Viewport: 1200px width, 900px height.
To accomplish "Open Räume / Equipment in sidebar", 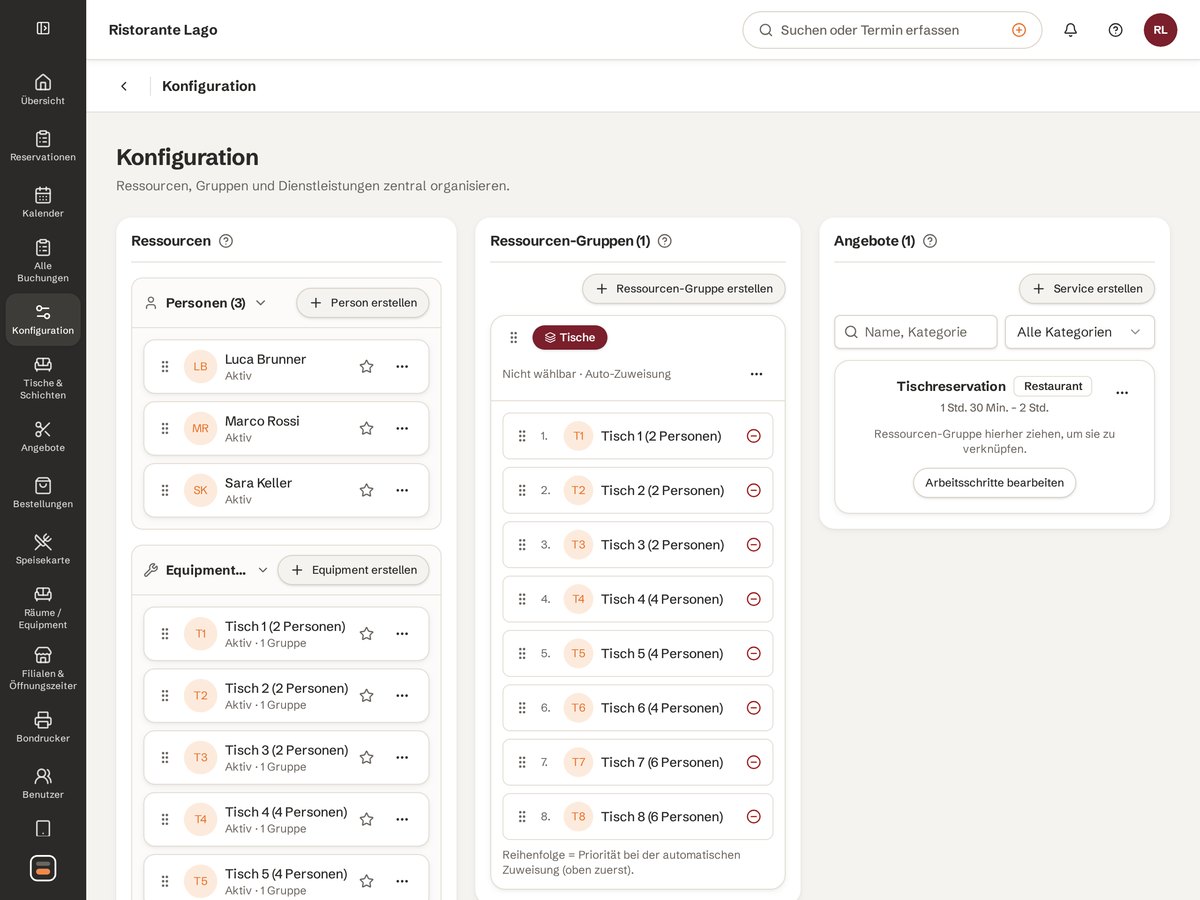I will [43, 607].
